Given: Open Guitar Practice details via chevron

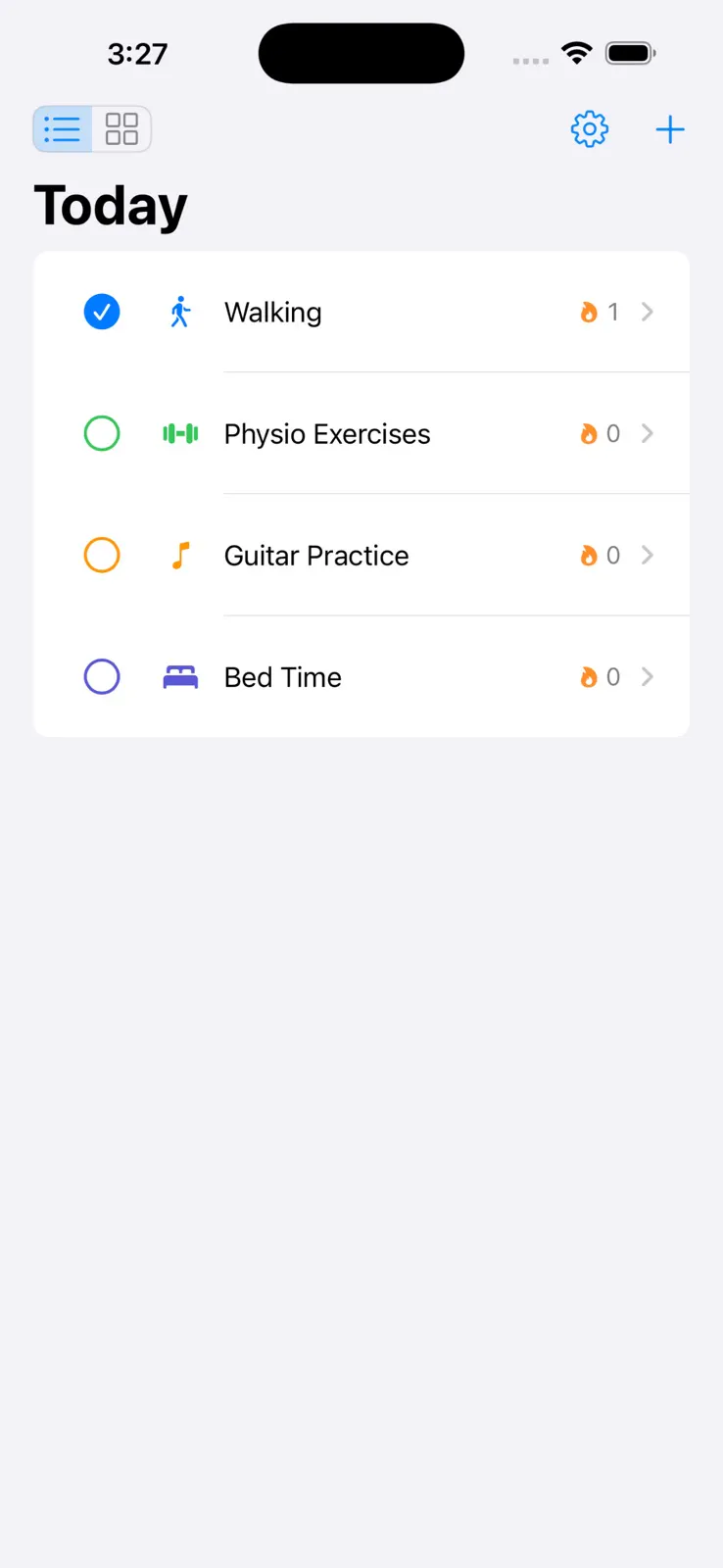Looking at the screenshot, I should click(647, 555).
